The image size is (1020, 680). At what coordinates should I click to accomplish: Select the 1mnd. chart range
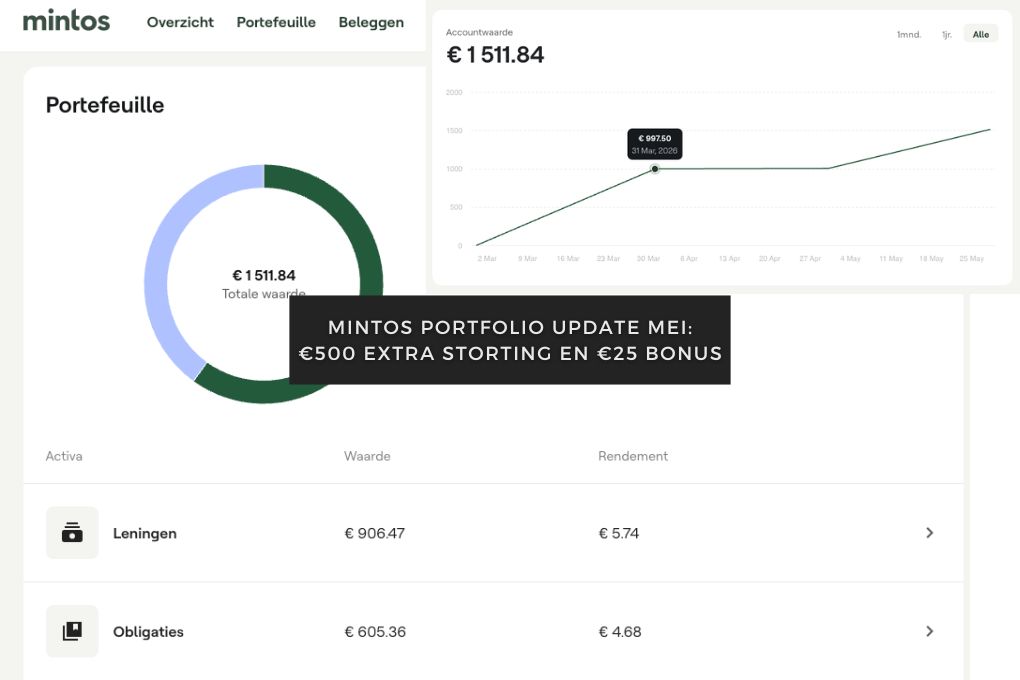pos(909,34)
